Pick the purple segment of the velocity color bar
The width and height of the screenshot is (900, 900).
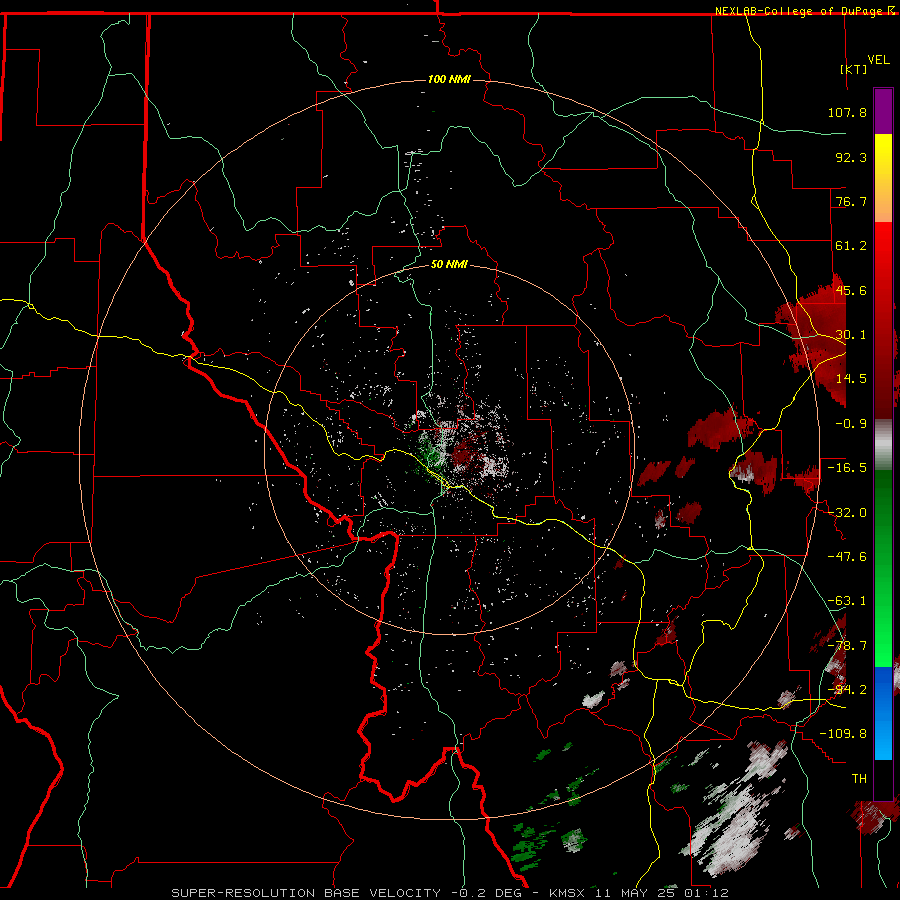coord(883,111)
